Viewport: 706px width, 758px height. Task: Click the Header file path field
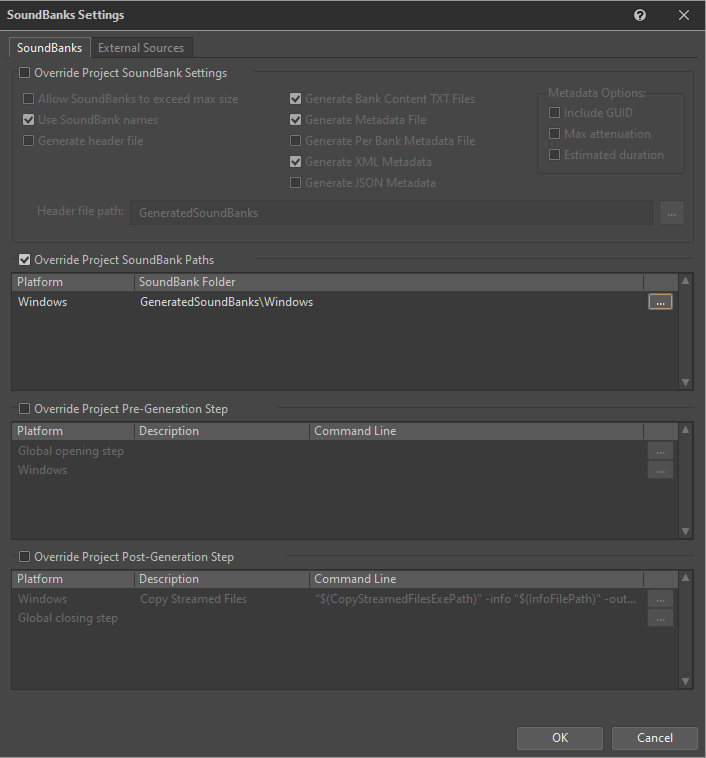click(x=391, y=213)
